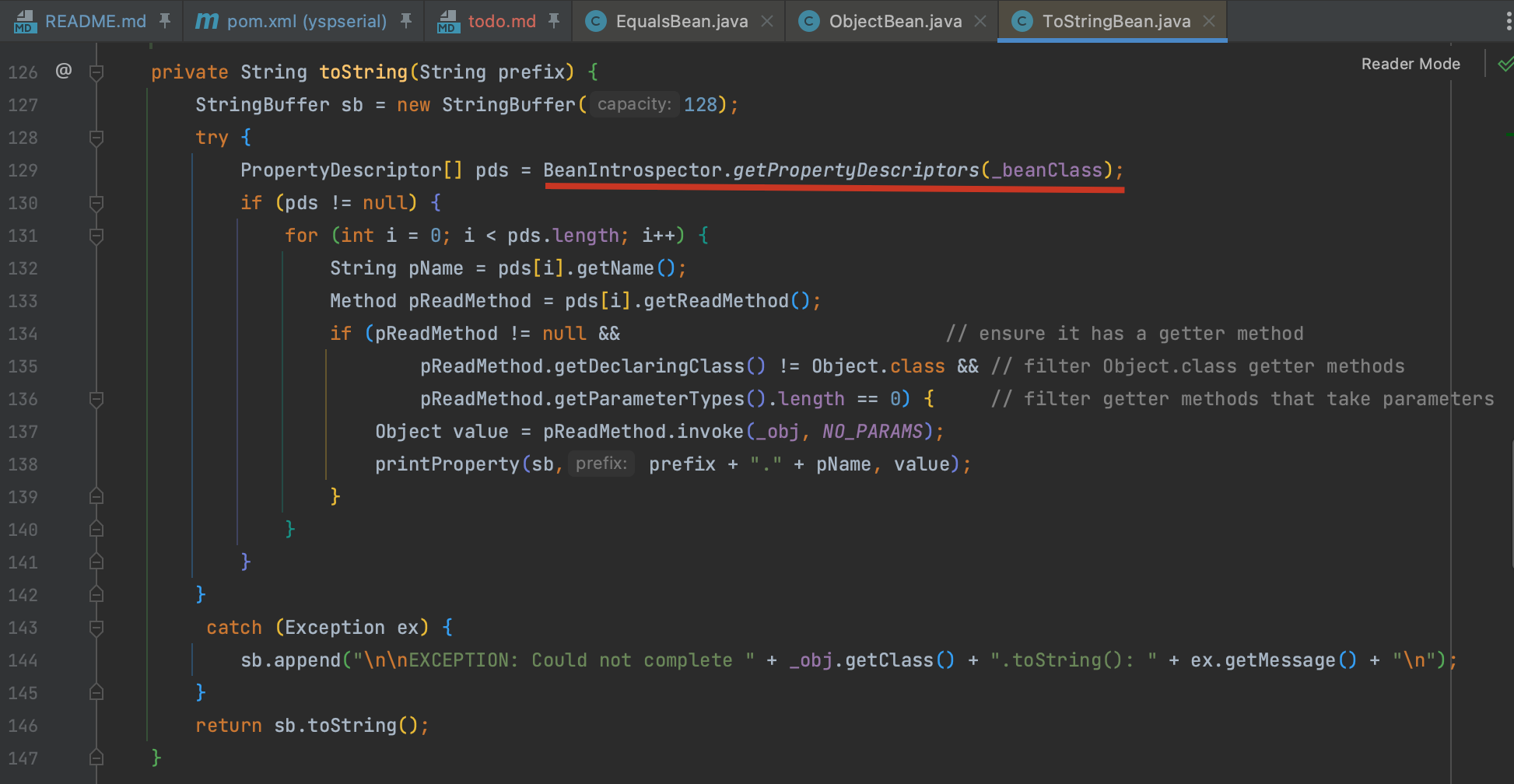Switch to the ObjectBean.java tab
The width and height of the screenshot is (1514, 784).
point(895,21)
